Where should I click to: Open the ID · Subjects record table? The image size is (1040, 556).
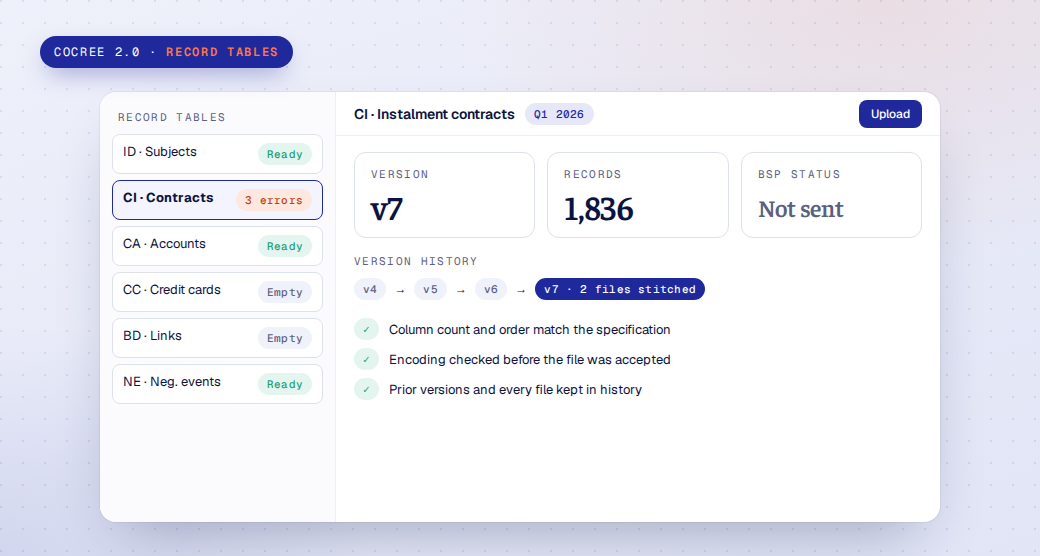coord(218,154)
